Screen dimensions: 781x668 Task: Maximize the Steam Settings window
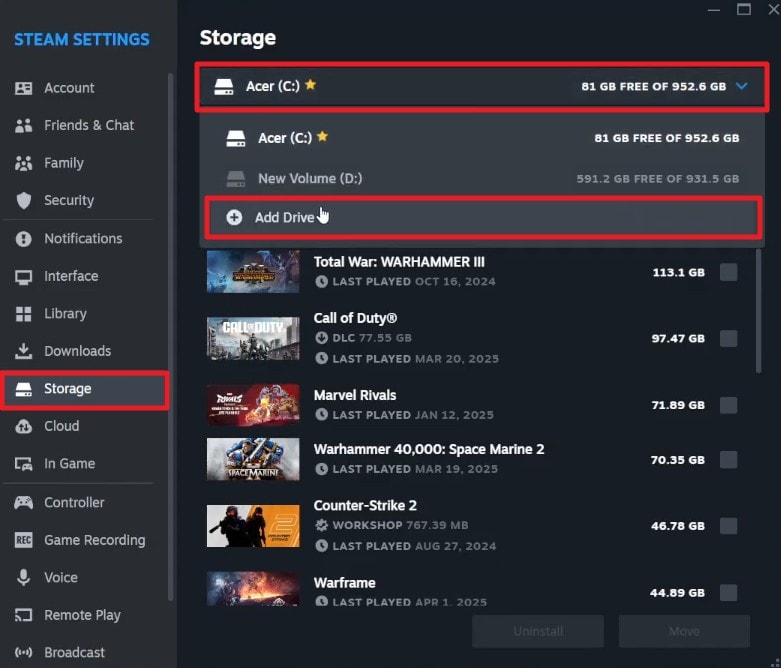coord(744,9)
